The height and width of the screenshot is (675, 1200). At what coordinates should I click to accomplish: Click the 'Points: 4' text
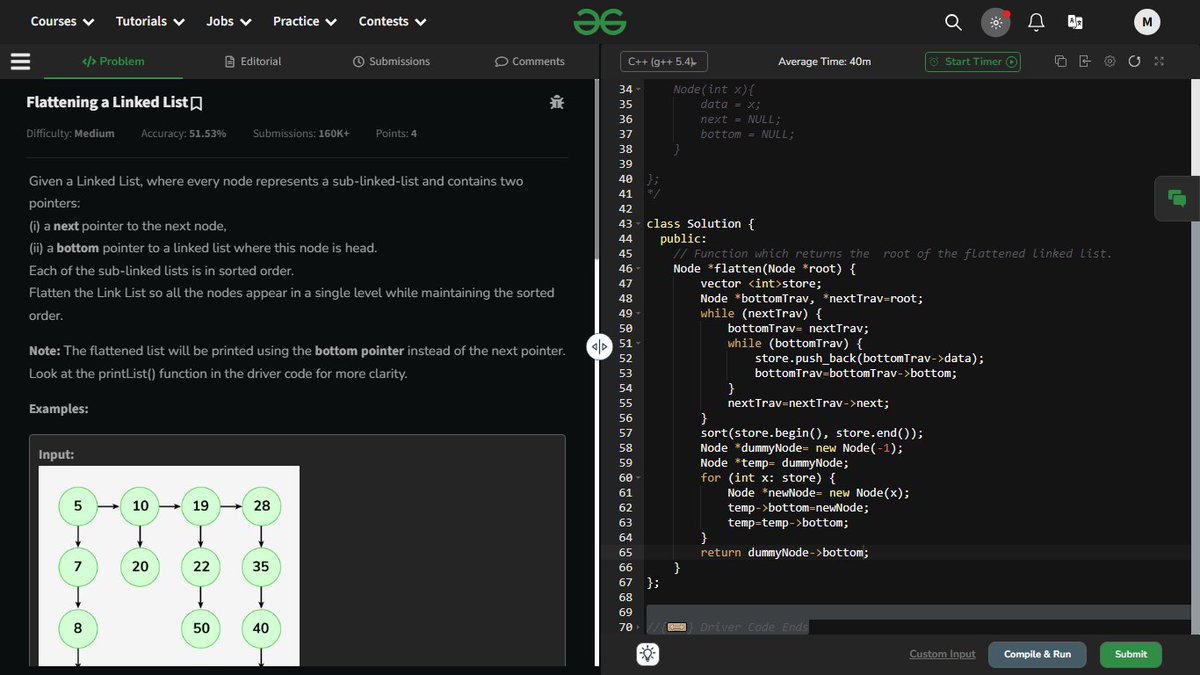click(397, 133)
